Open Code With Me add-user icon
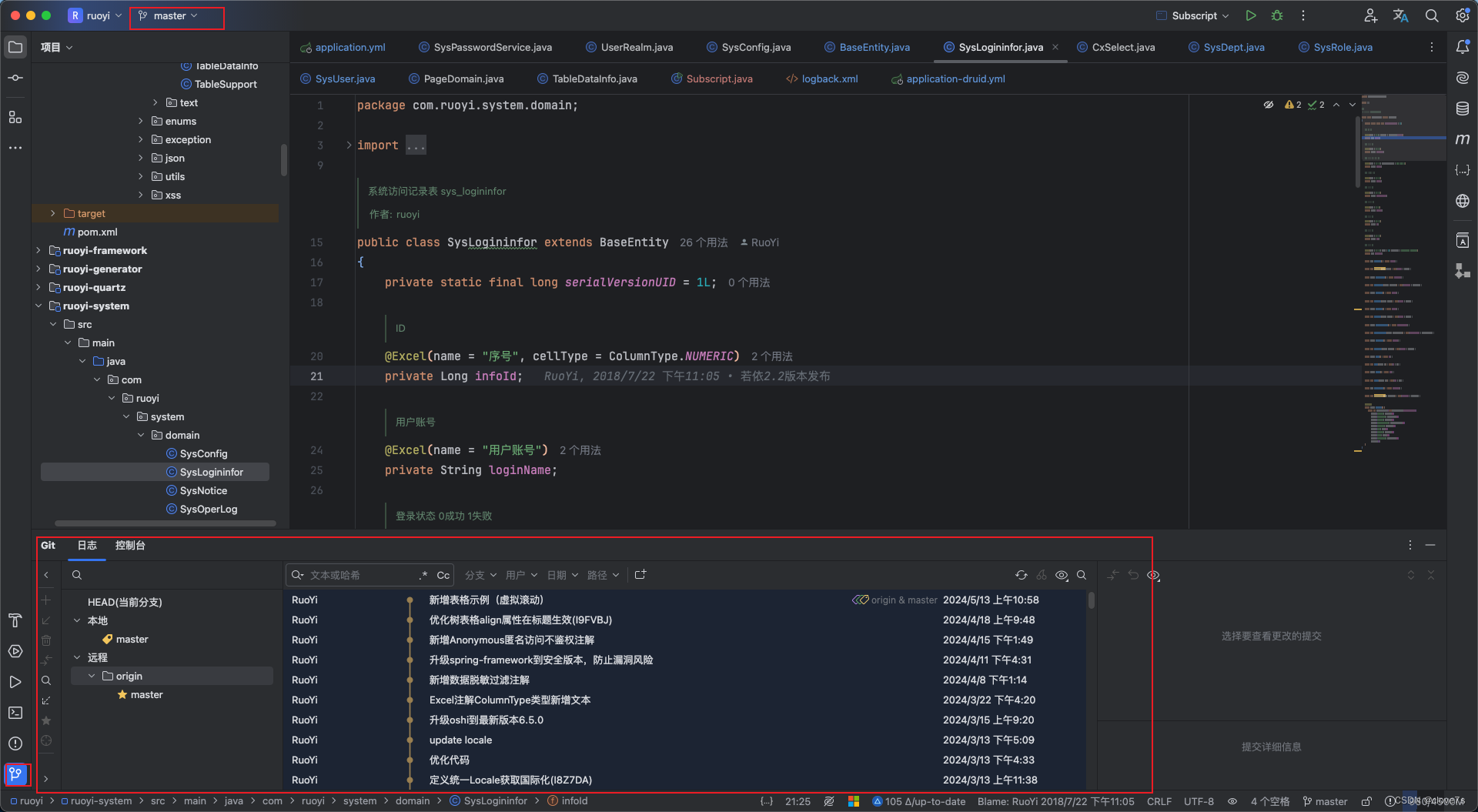 tap(1370, 15)
